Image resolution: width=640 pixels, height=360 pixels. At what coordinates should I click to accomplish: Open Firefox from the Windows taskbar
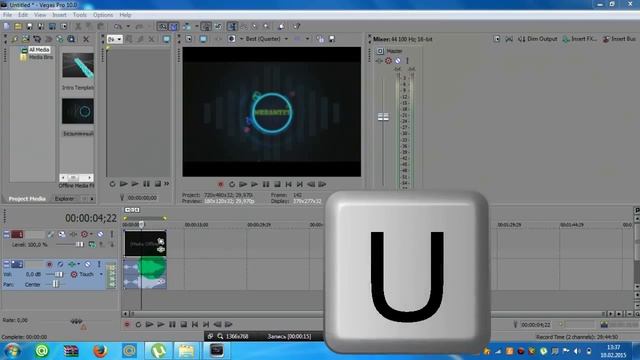pos(100,351)
